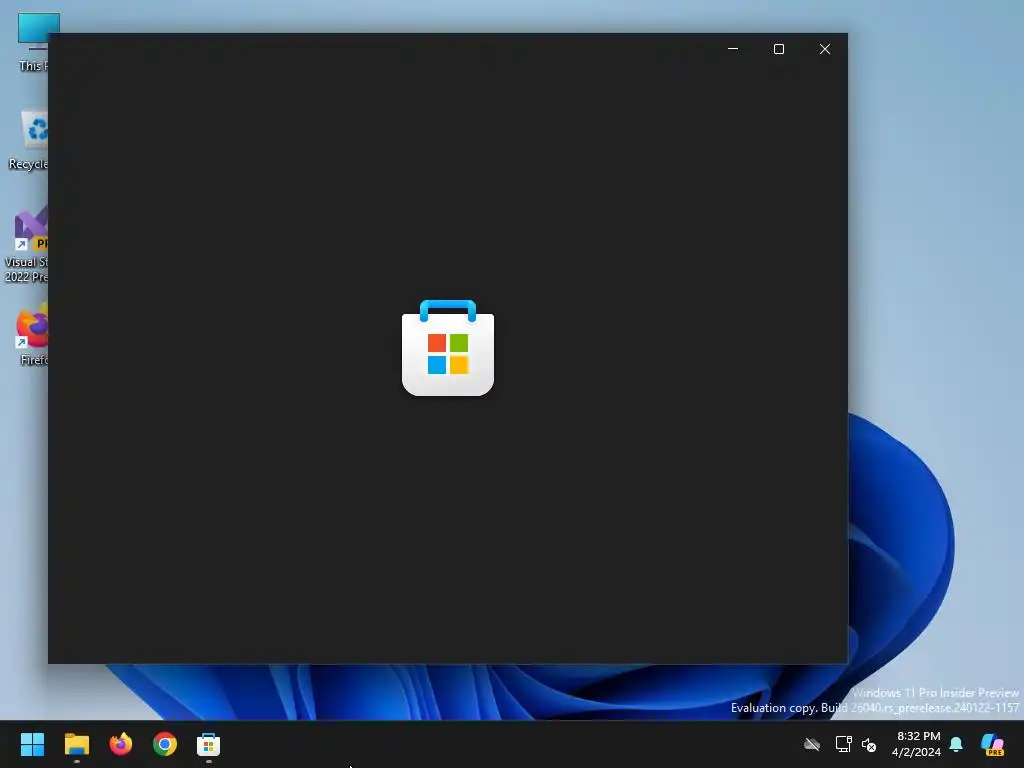Select the Visual Studio 2022 Preview shortcut
This screenshot has height=768, width=1024.
(26, 244)
